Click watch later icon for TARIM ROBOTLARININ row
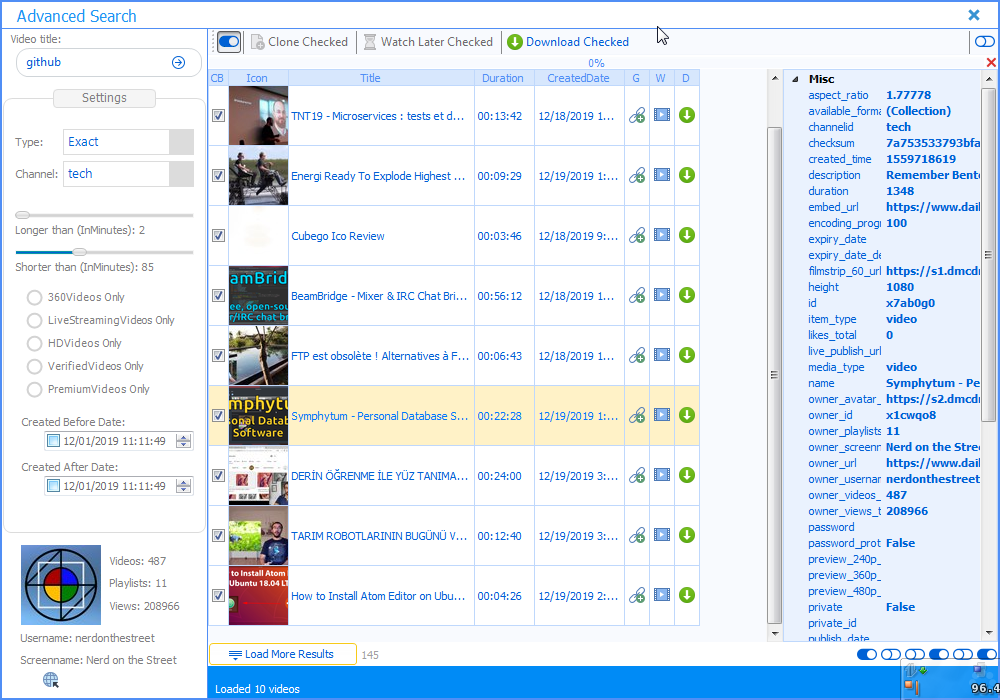The height and width of the screenshot is (700, 1000). pyautogui.click(x=662, y=534)
